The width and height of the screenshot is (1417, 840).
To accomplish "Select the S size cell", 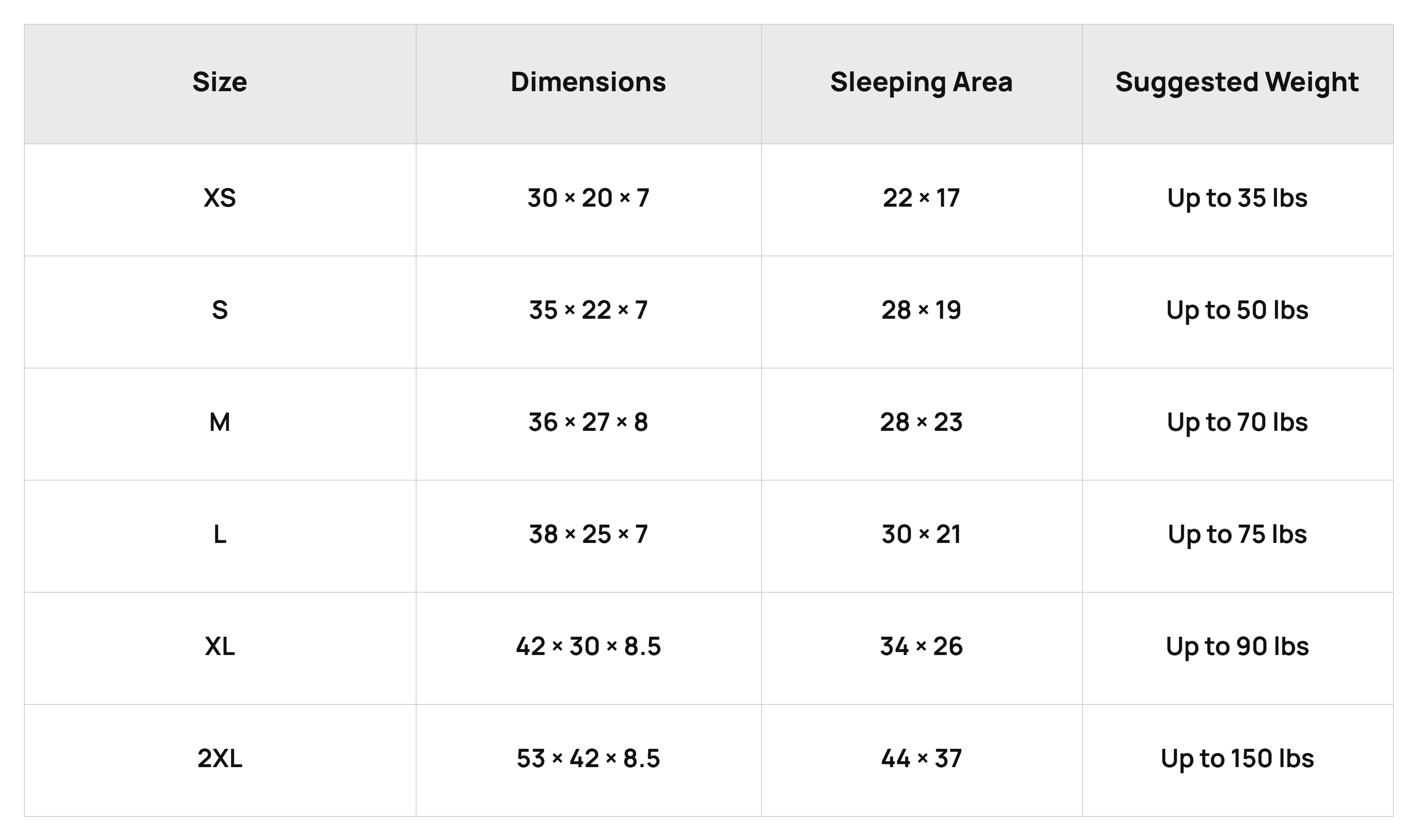I will click(220, 311).
